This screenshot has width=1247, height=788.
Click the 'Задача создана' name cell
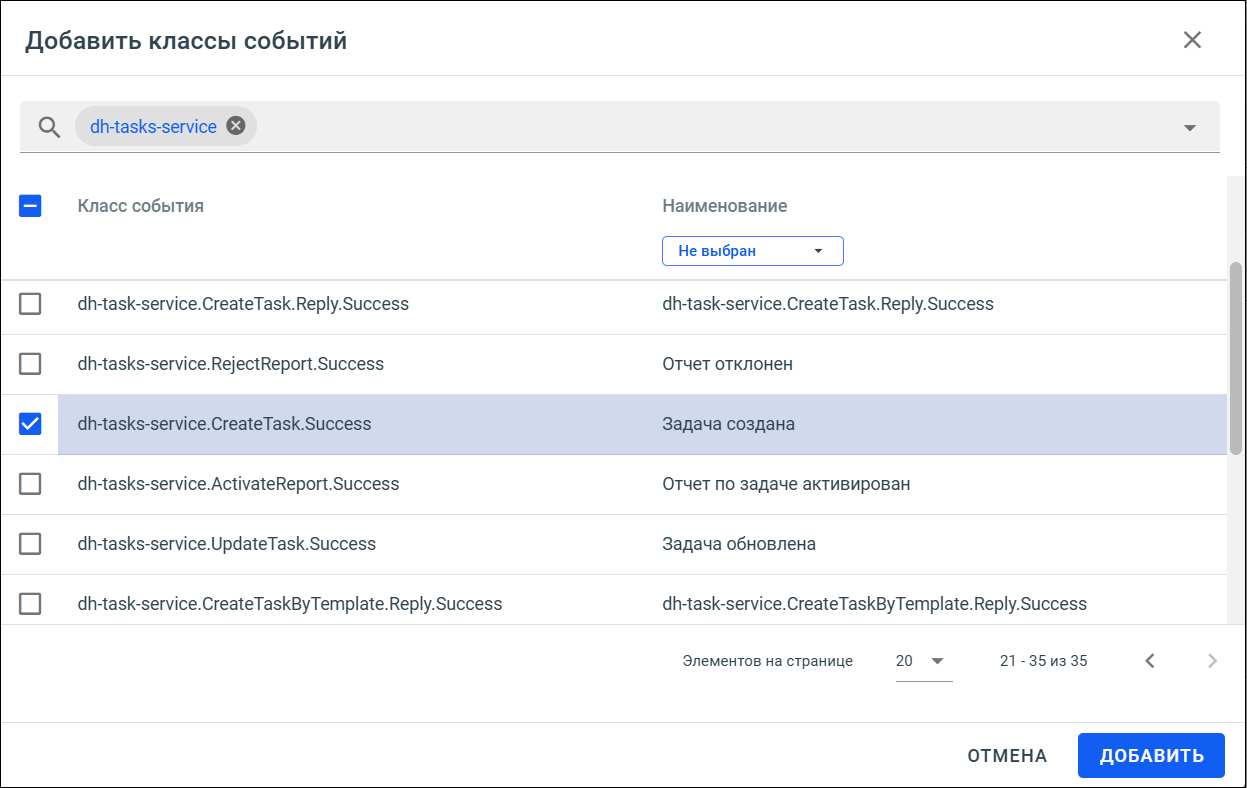point(729,424)
